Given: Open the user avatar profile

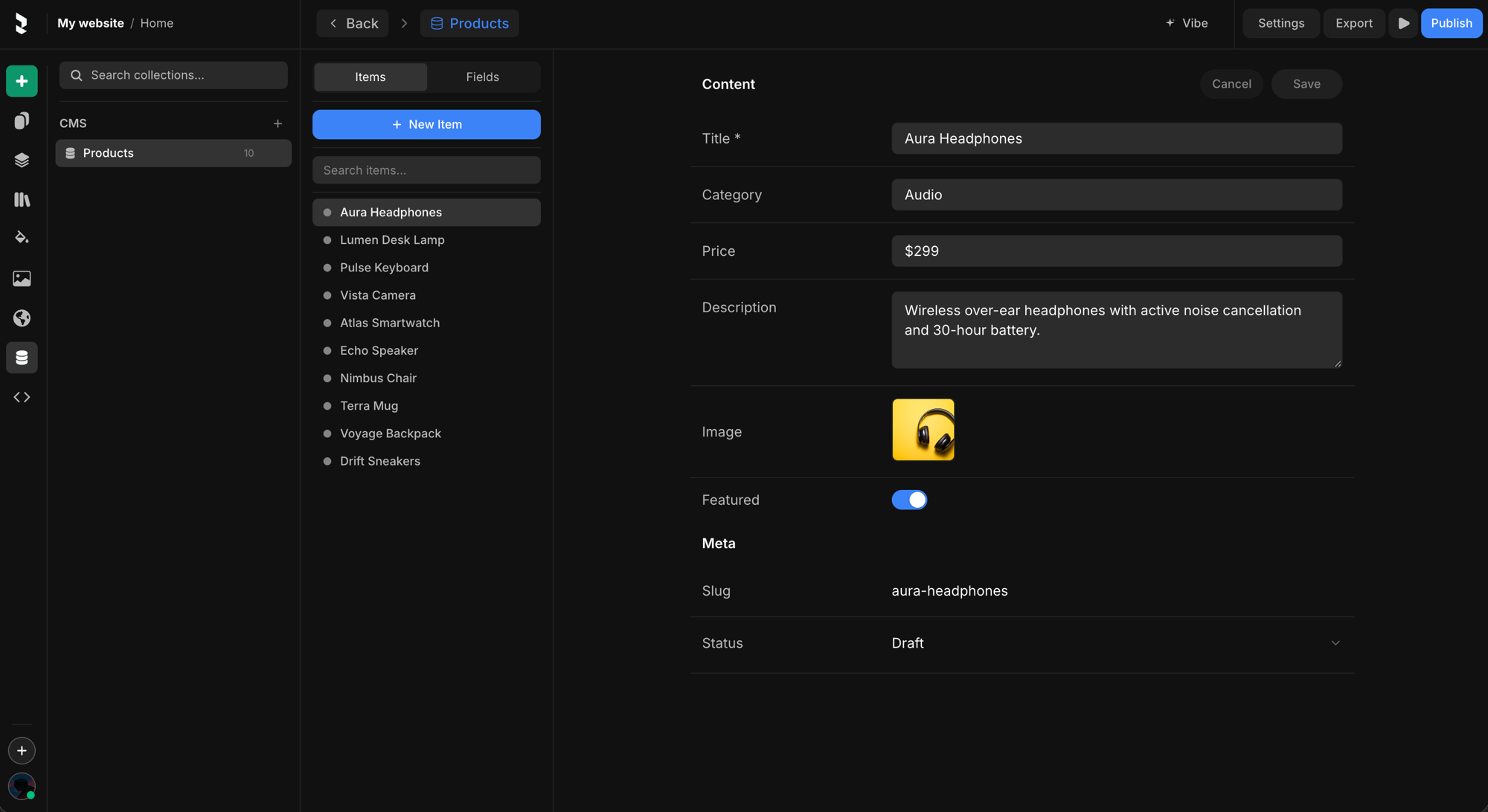Looking at the screenshot, I should 22,786.
